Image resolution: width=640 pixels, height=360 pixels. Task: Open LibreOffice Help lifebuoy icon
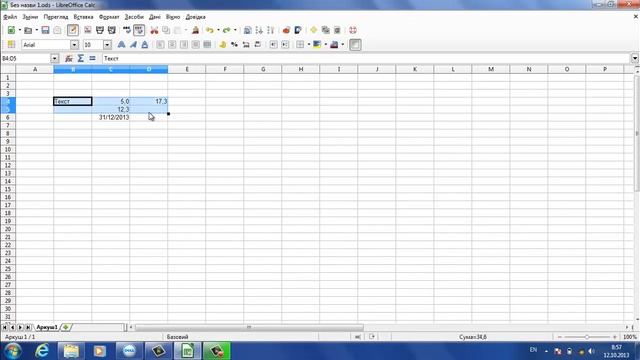coord(353,30)
